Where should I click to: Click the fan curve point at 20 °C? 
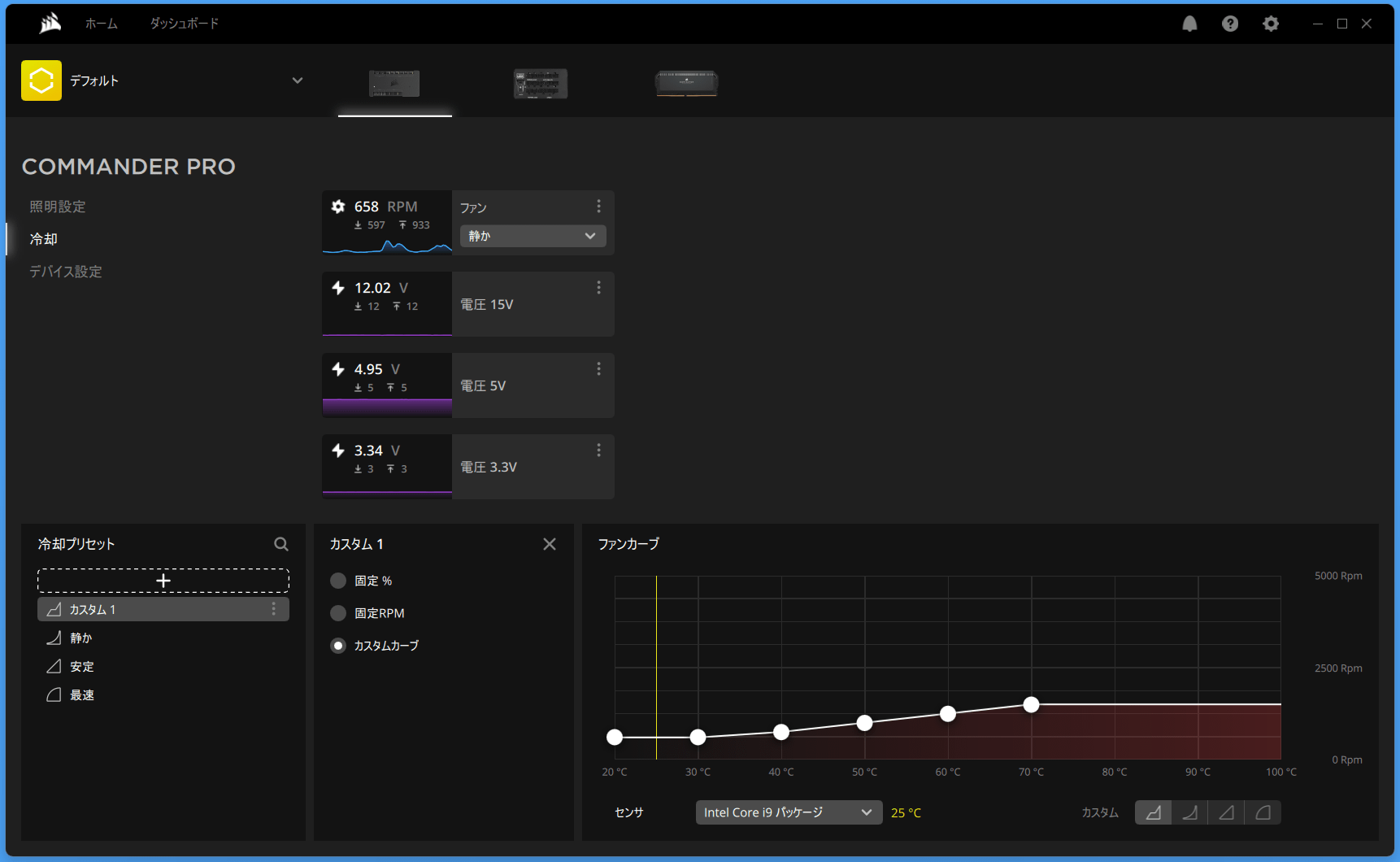coord(615,738)
